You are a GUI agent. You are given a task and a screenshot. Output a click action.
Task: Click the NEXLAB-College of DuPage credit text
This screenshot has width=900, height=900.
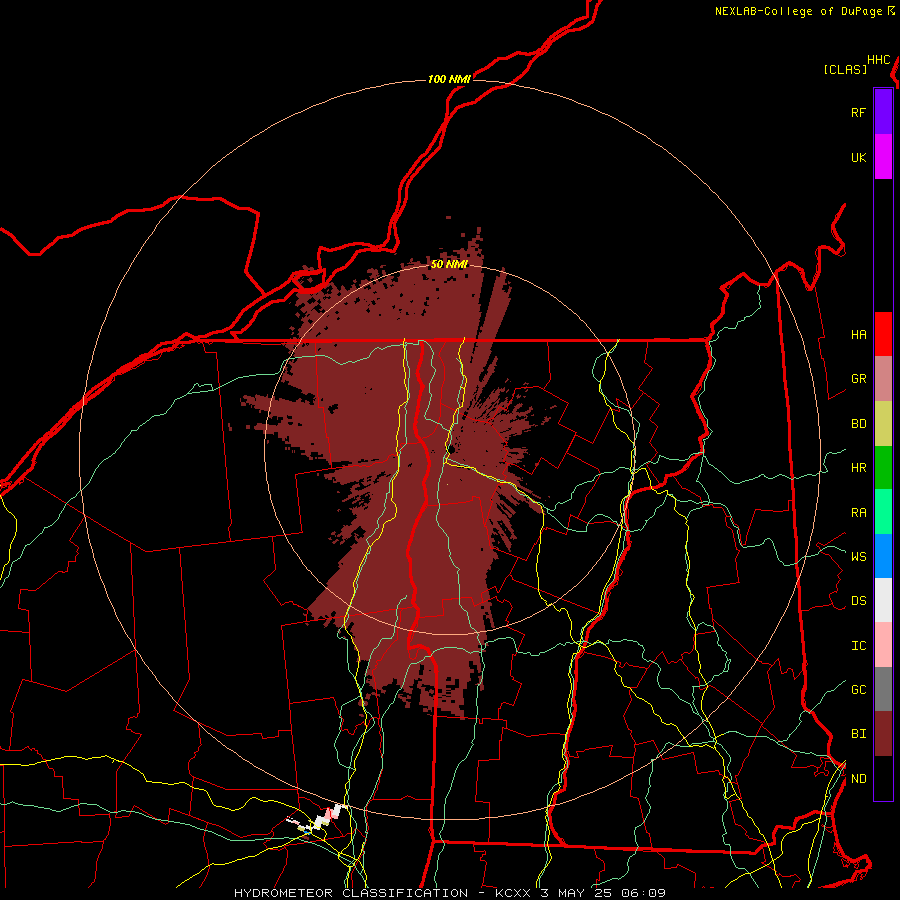tap(798, 11)
